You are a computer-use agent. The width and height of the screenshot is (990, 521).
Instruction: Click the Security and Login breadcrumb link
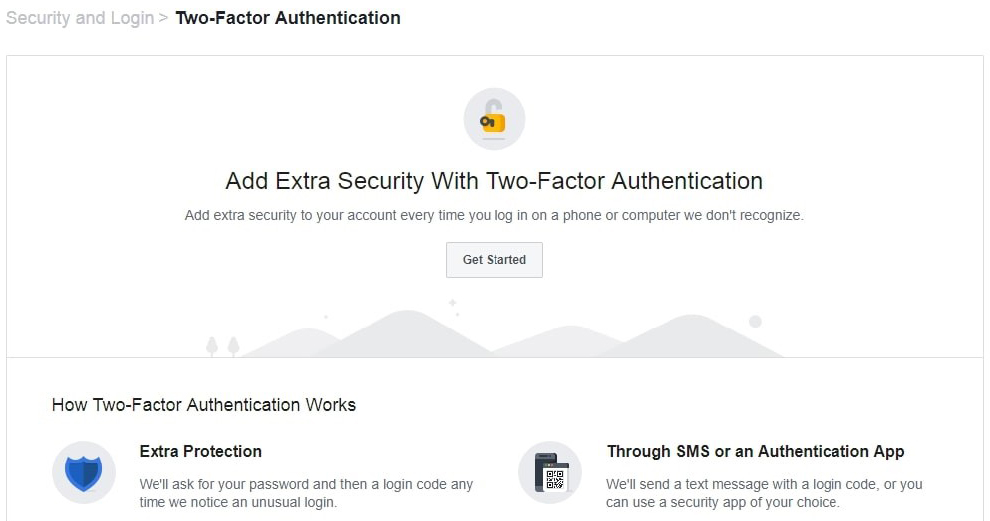(80, 18)
